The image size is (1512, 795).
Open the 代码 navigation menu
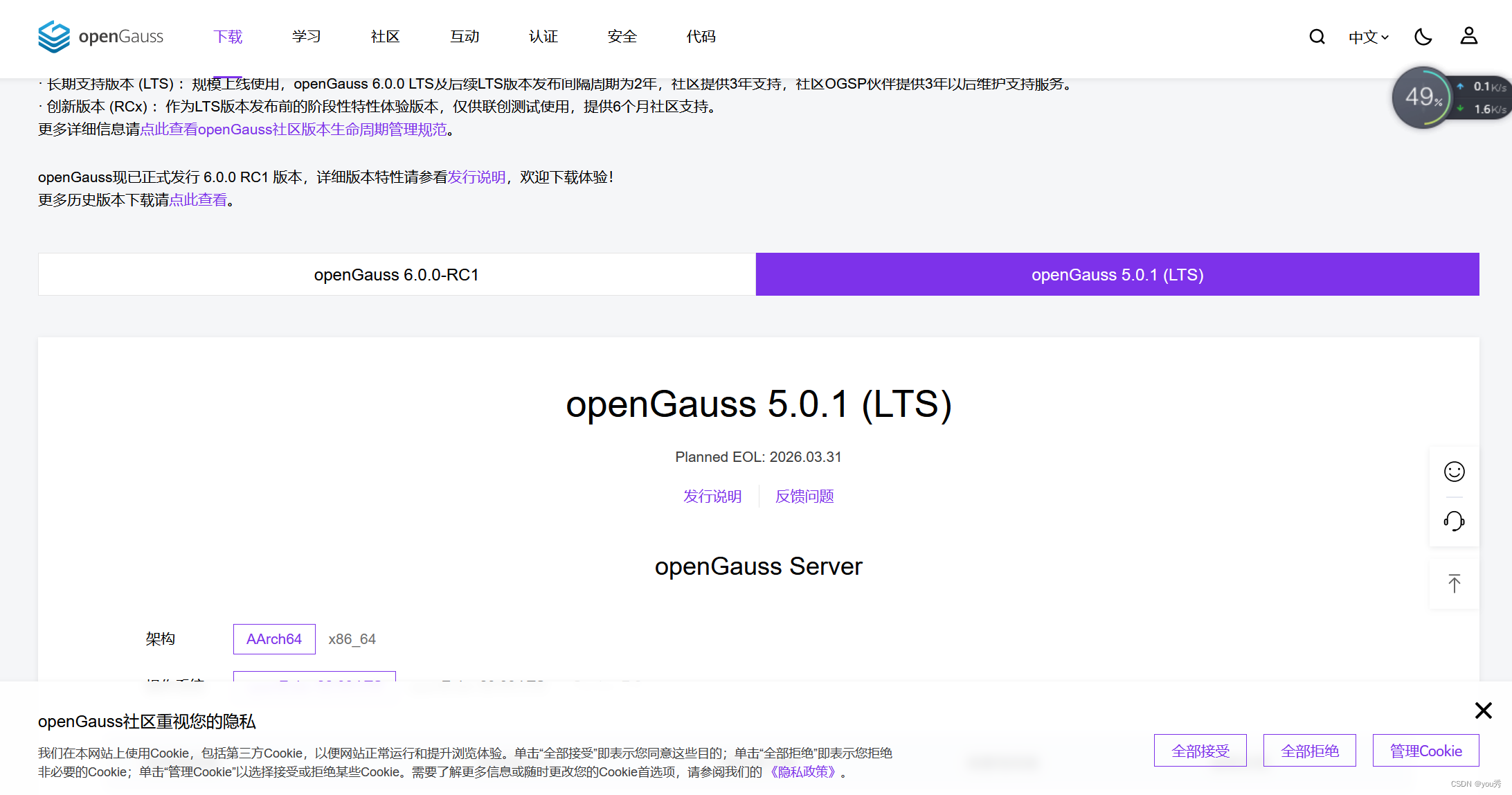pos(701,37)
